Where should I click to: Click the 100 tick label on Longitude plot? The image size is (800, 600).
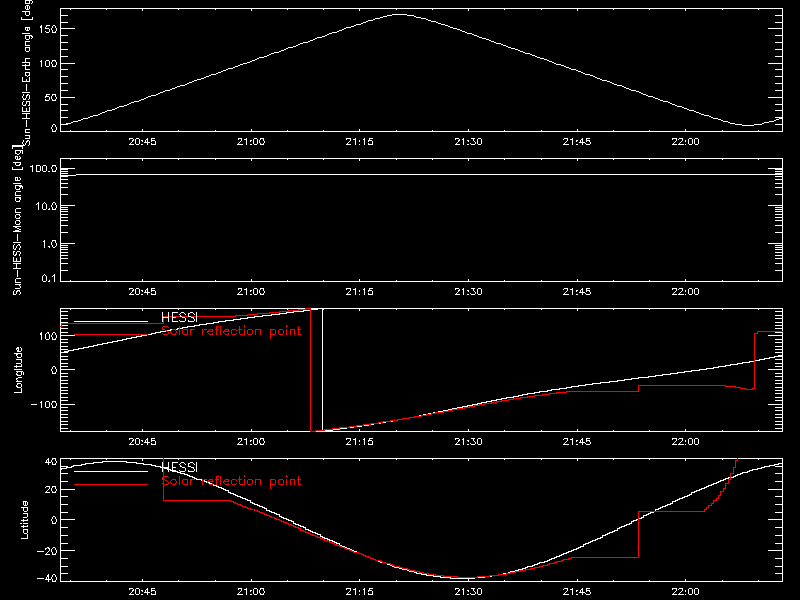click(x=47, y=336)
